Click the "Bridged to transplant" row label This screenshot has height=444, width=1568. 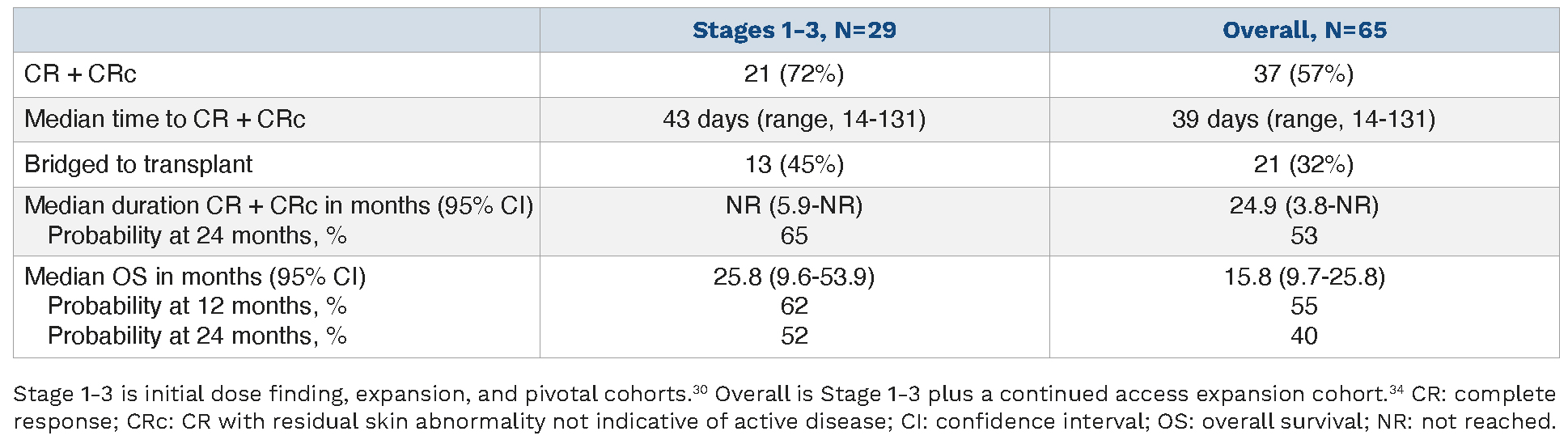(x=138, y=165)
